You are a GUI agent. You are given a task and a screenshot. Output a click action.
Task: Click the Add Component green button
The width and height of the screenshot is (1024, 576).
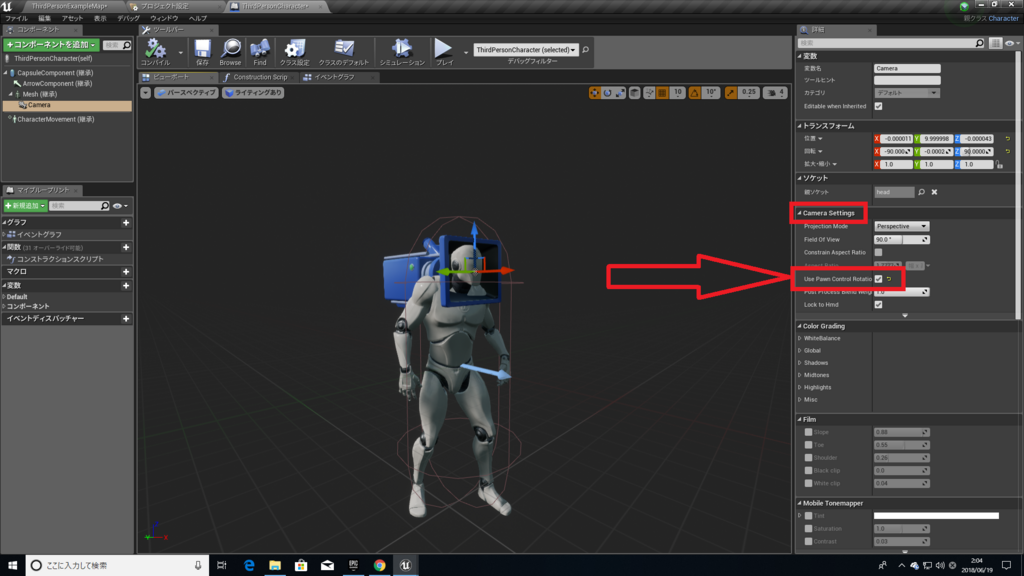(51, 45)
